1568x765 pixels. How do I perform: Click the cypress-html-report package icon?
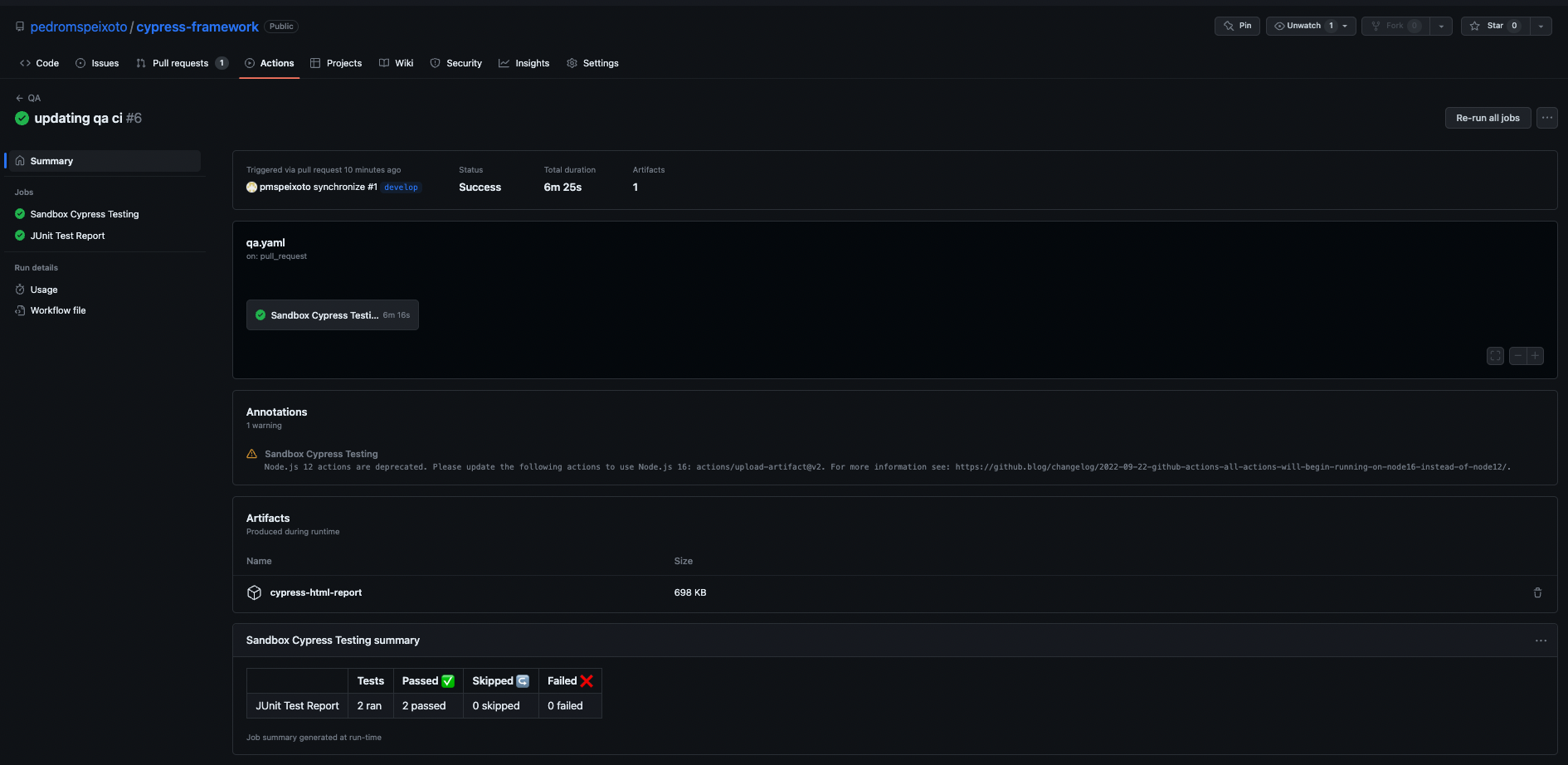255,592
